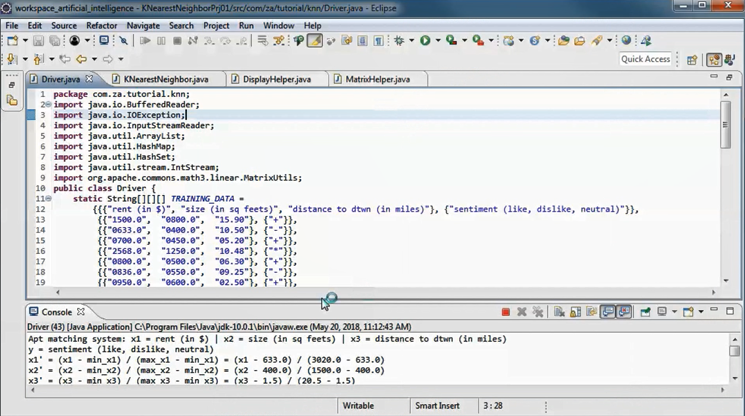
Task: Click the Quick Access search field
Action: pos(645,59)
